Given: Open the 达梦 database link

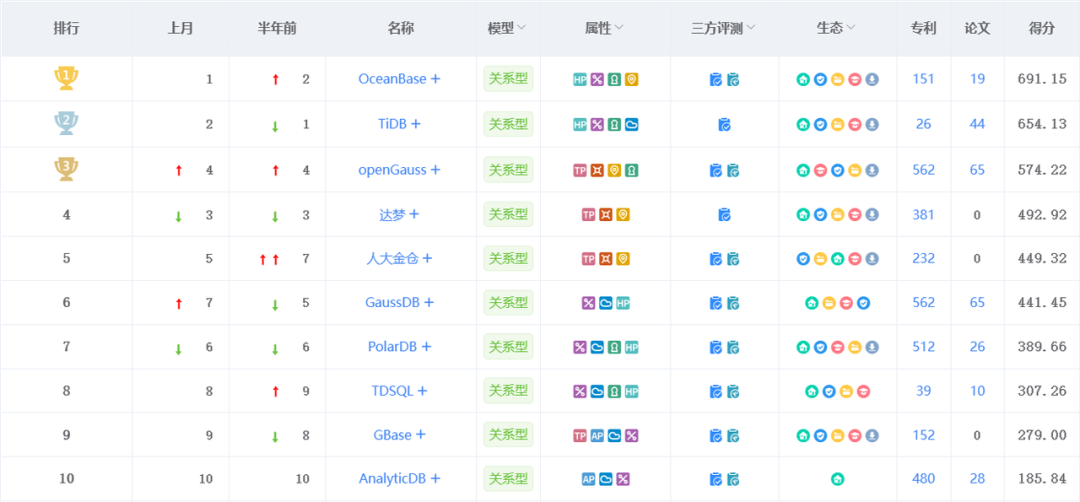Looking at the screenshot, I should click(x=393, y=215).
